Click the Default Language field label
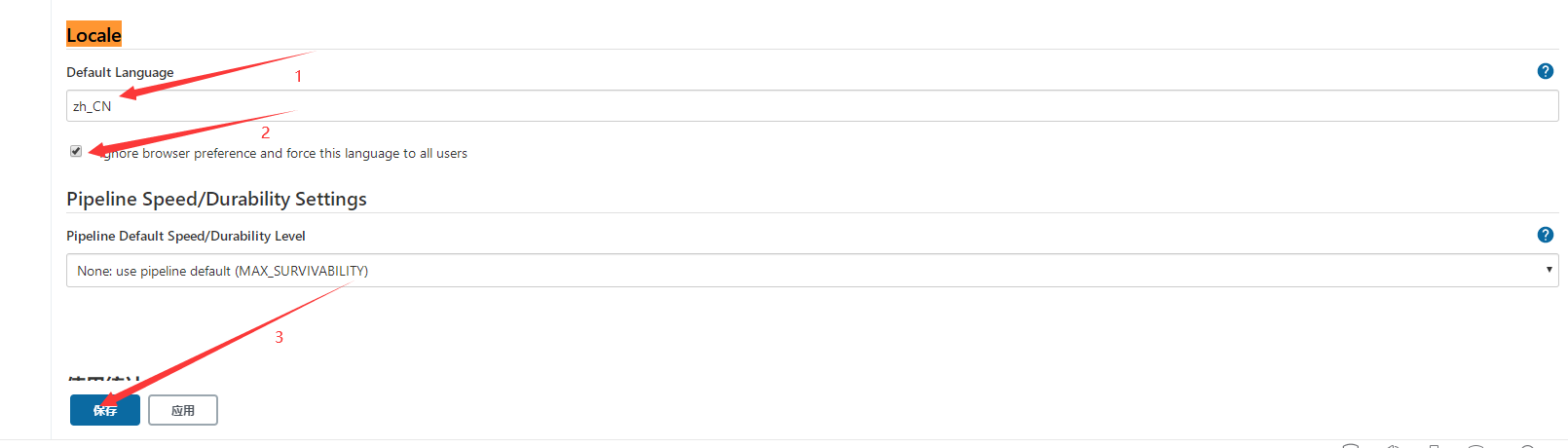This screenshot has height=448, width=1568. [120, 72]
